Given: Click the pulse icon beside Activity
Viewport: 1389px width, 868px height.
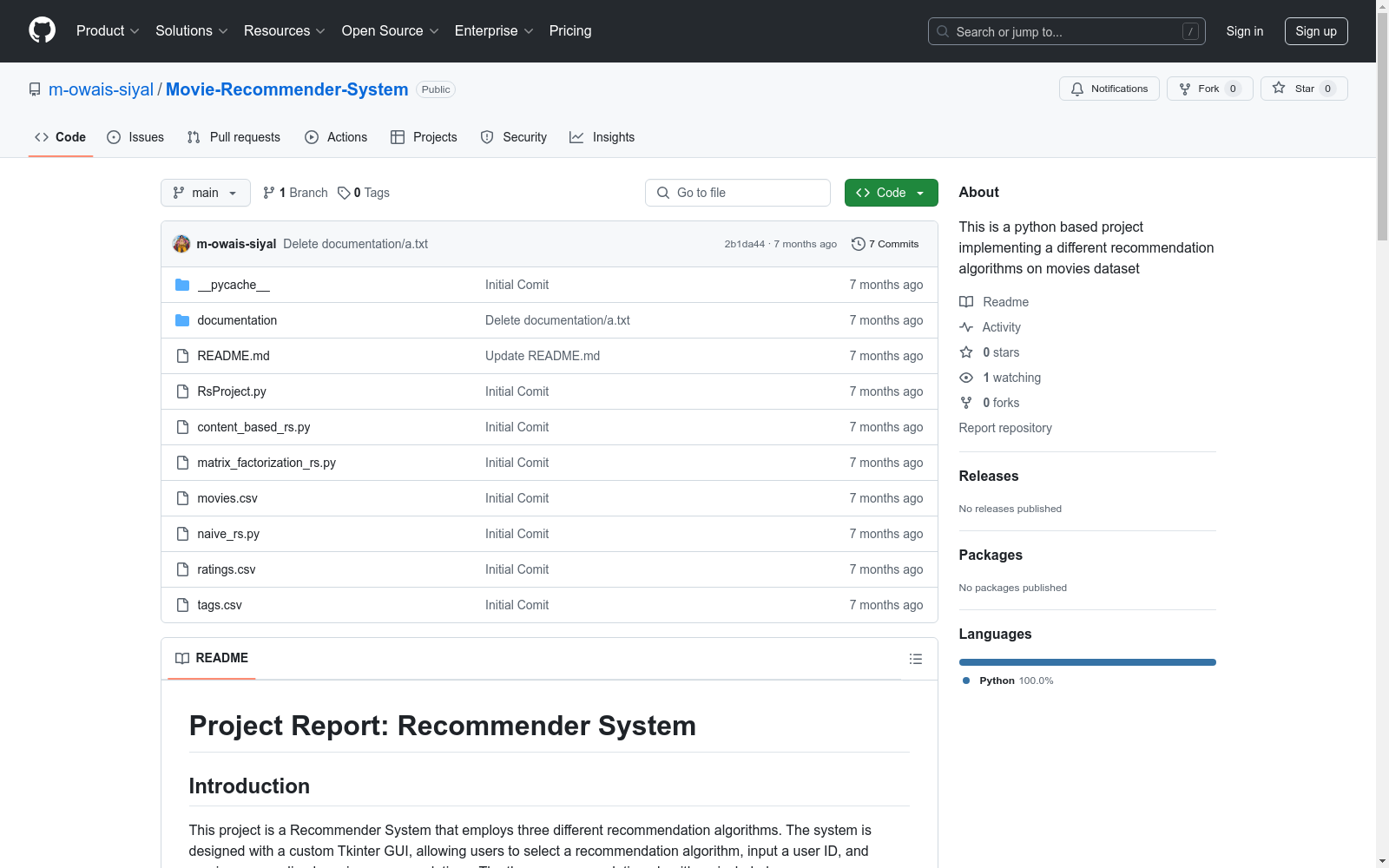Looking at the screenshot, I should pyautogui.click(x=966, y=327).
